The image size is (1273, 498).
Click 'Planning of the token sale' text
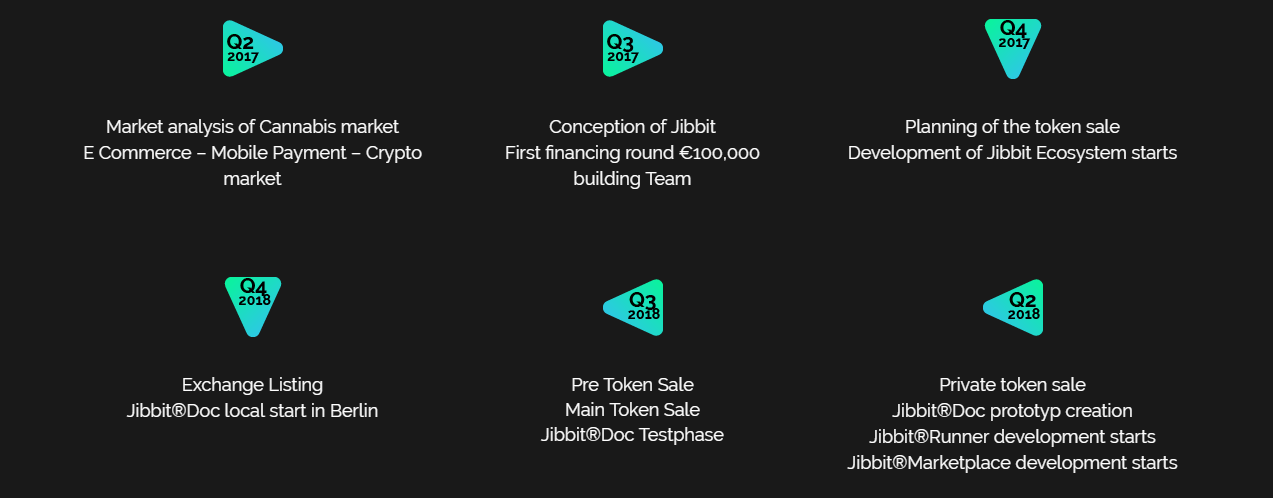click(1012, 127)
